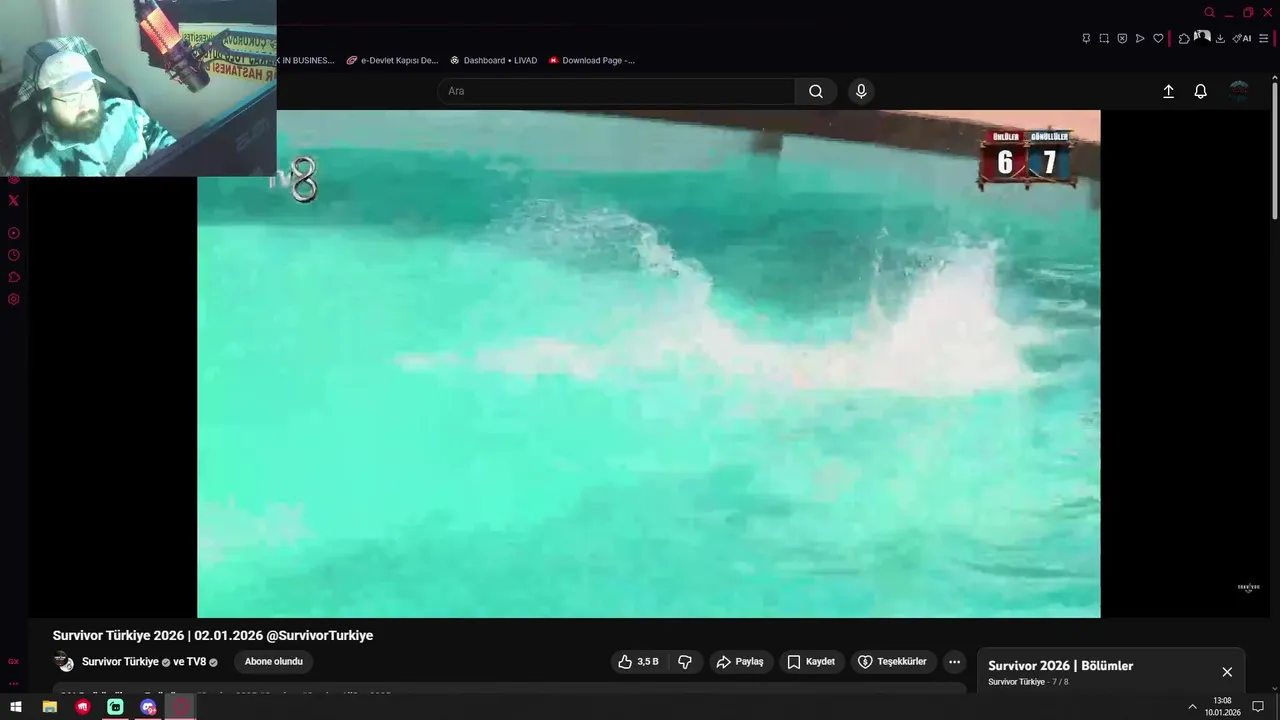The height and width of the screenshot is (720, 1280).
Task: Open Opera GX taskbar icon
Action: [181, 707]
